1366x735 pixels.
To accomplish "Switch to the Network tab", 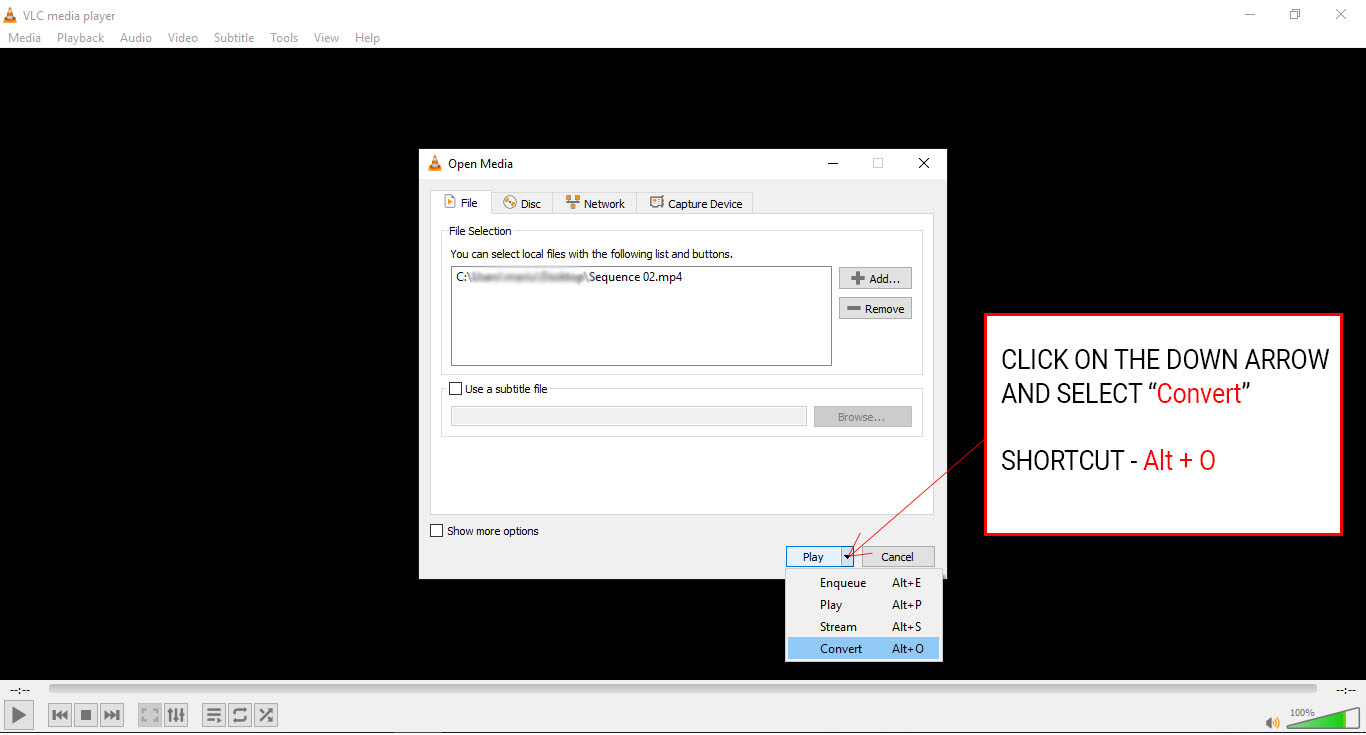I will [x=595, y=203].
